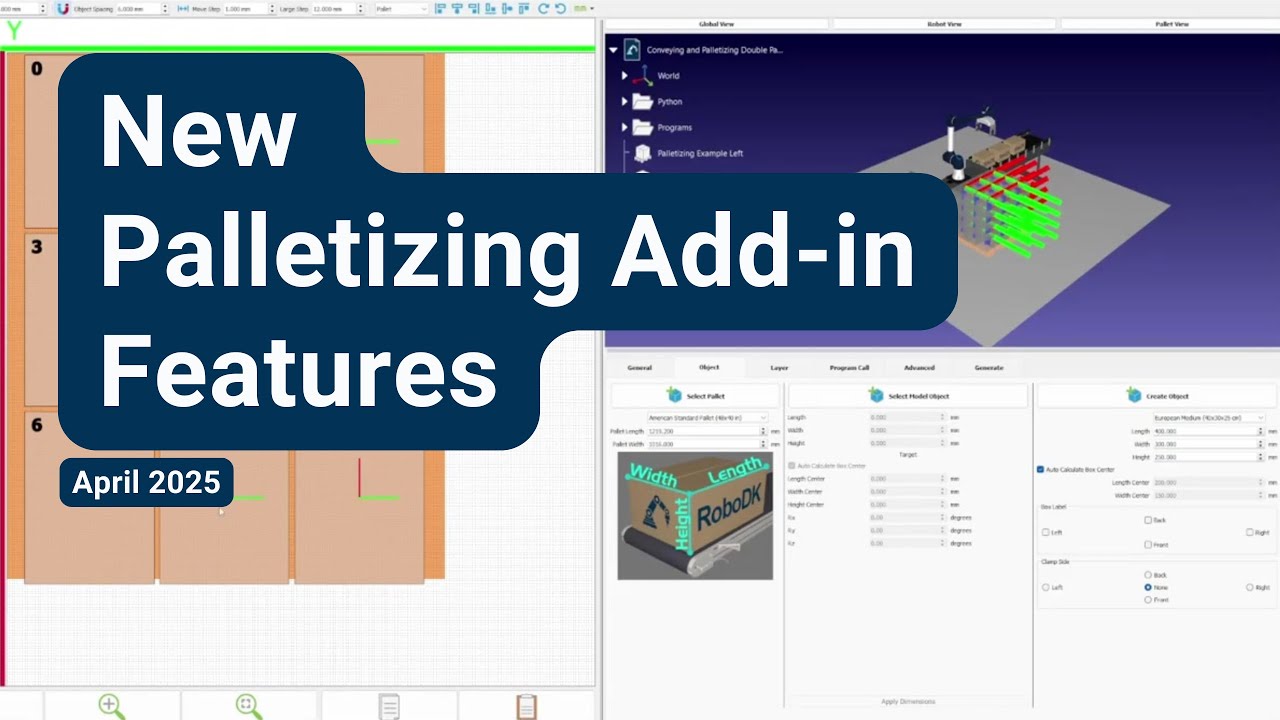This screenshot has width=1280, height=720.
Task: Select Clamp Side Left radio
Action: tap(1046, 587)
